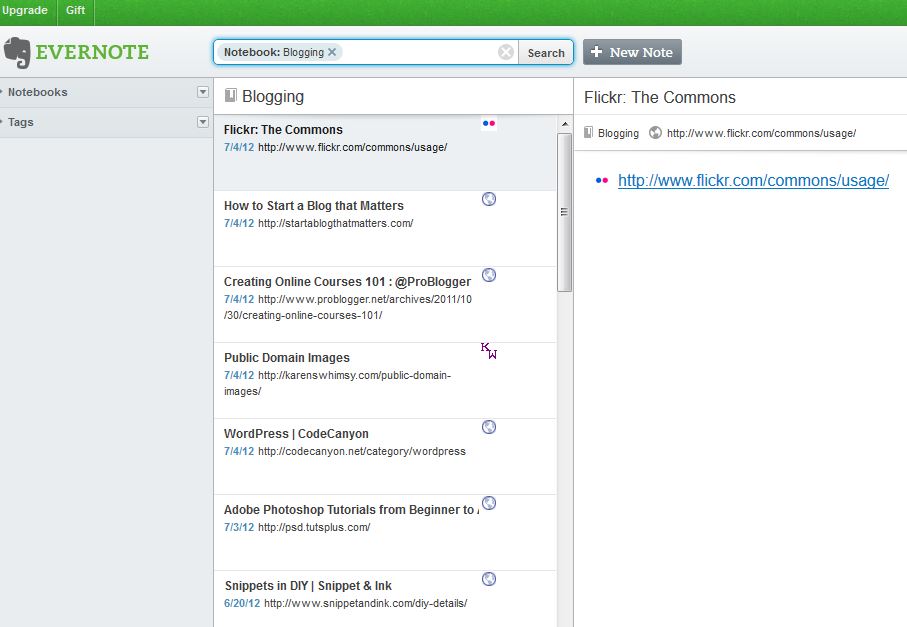Click the psd.tutsplus.com URL text
The height and width of the screenshot is (627, 907).
[314, 528]
